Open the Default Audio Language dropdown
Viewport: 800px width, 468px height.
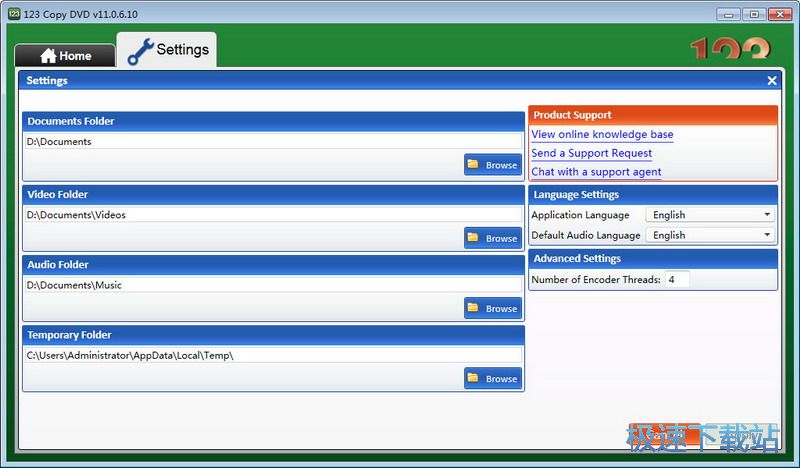click(711, 235)
